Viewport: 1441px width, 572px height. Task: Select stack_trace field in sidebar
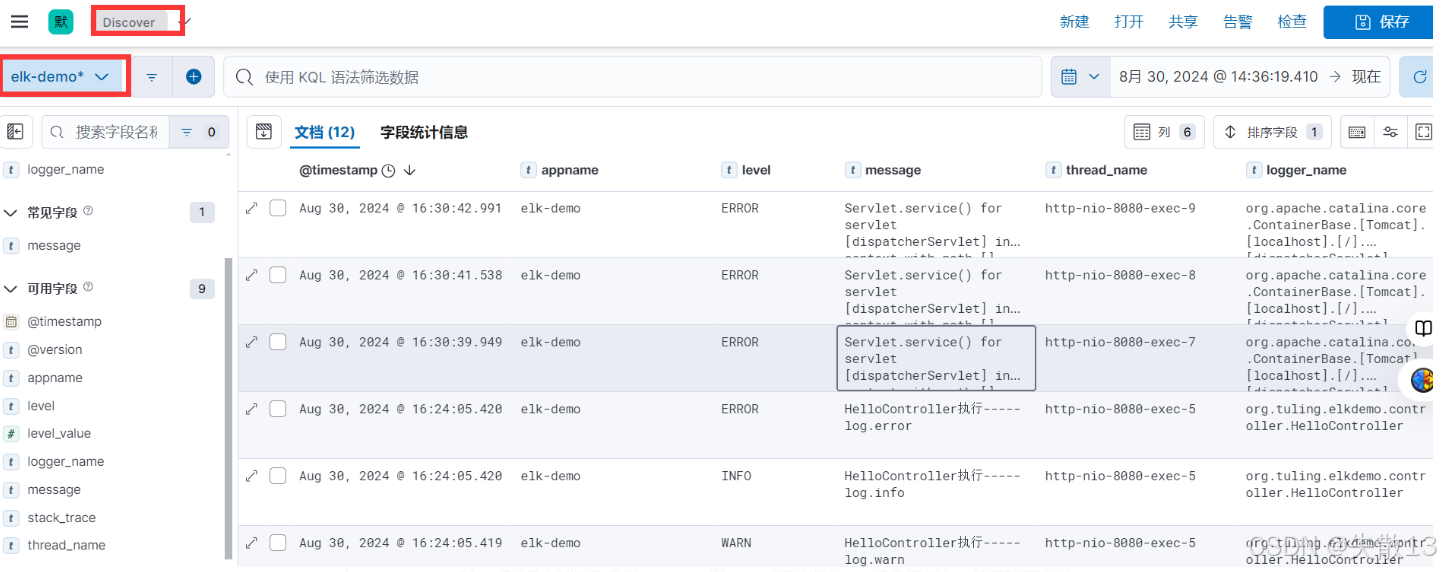(x=62, y=518)
